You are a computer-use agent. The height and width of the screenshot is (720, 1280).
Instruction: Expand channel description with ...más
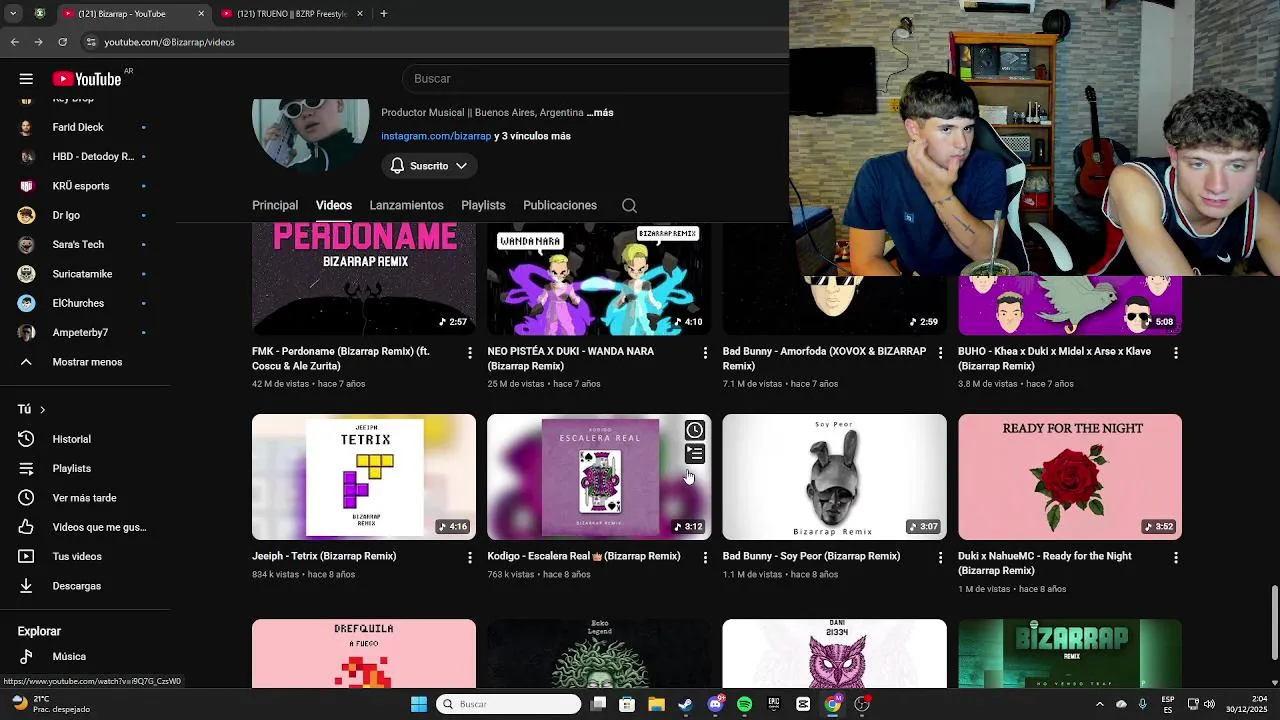point(600,113)
